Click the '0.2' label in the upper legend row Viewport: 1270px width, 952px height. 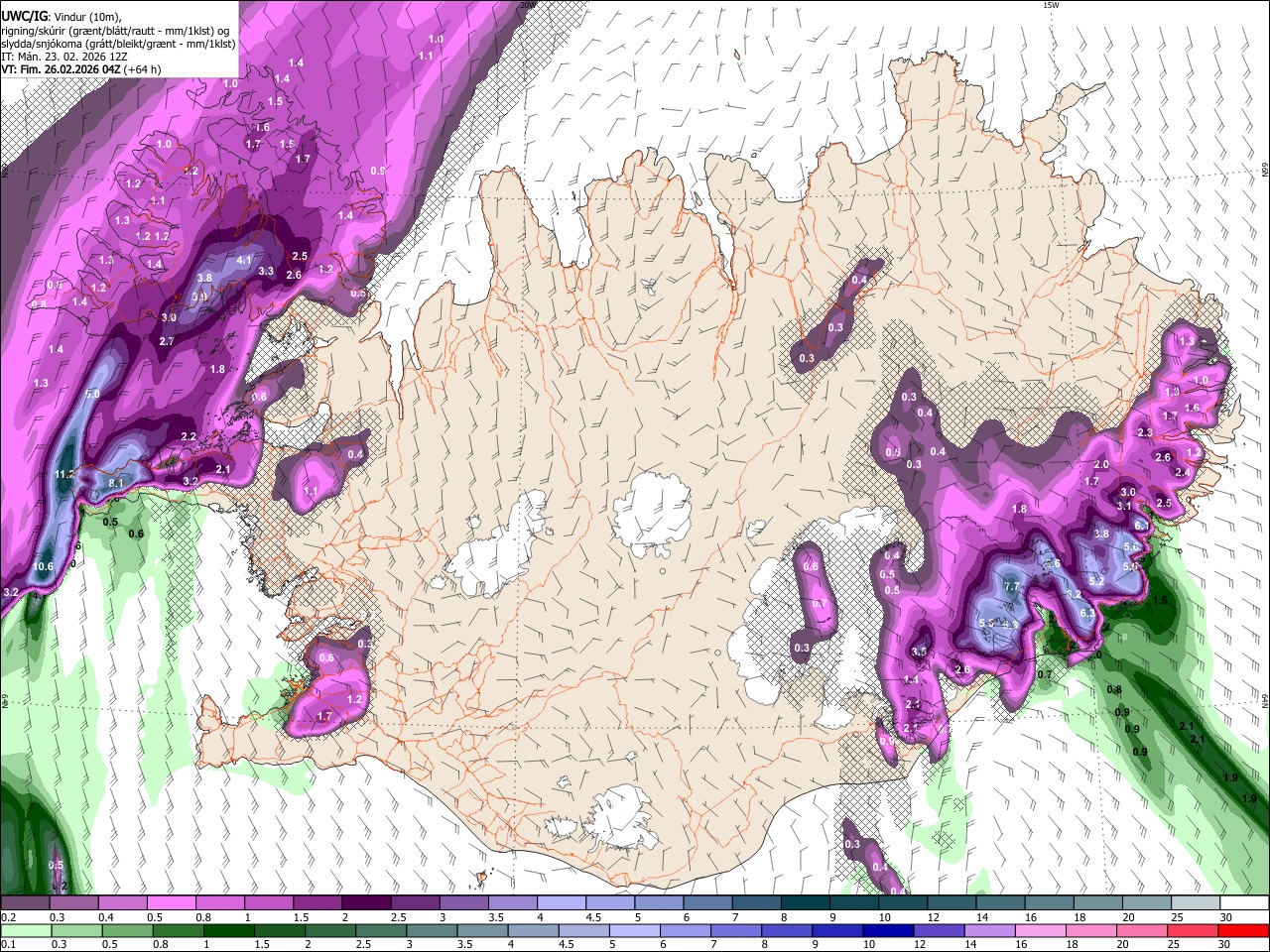point(7,917)
